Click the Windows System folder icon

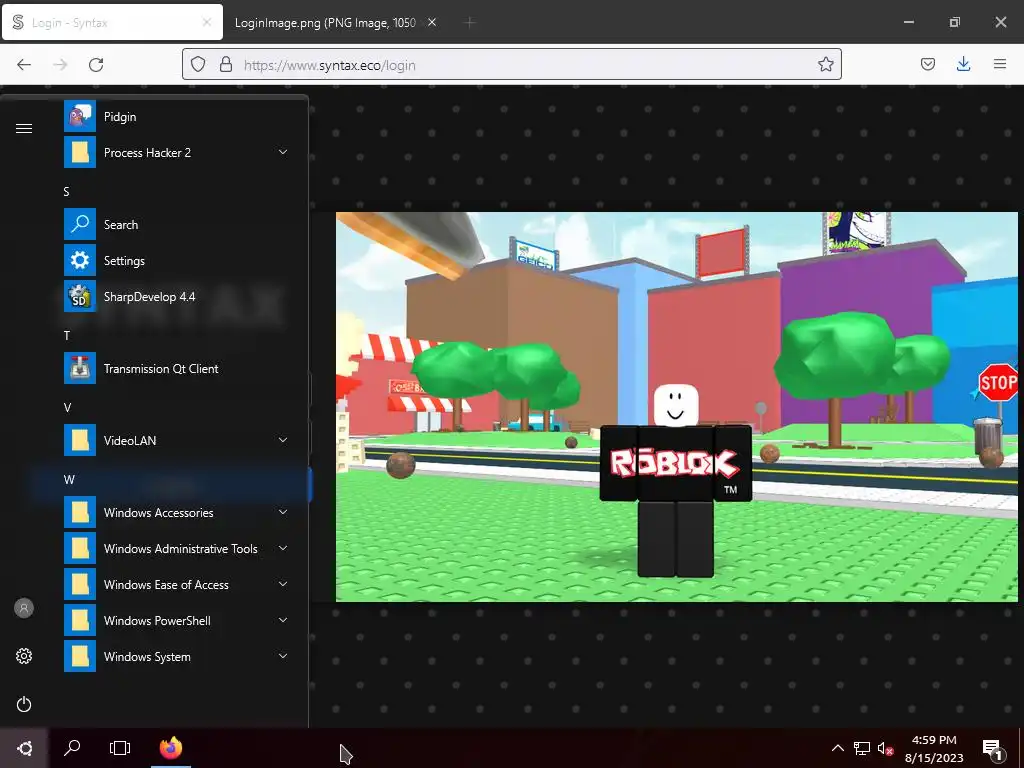tap(80, 656)
